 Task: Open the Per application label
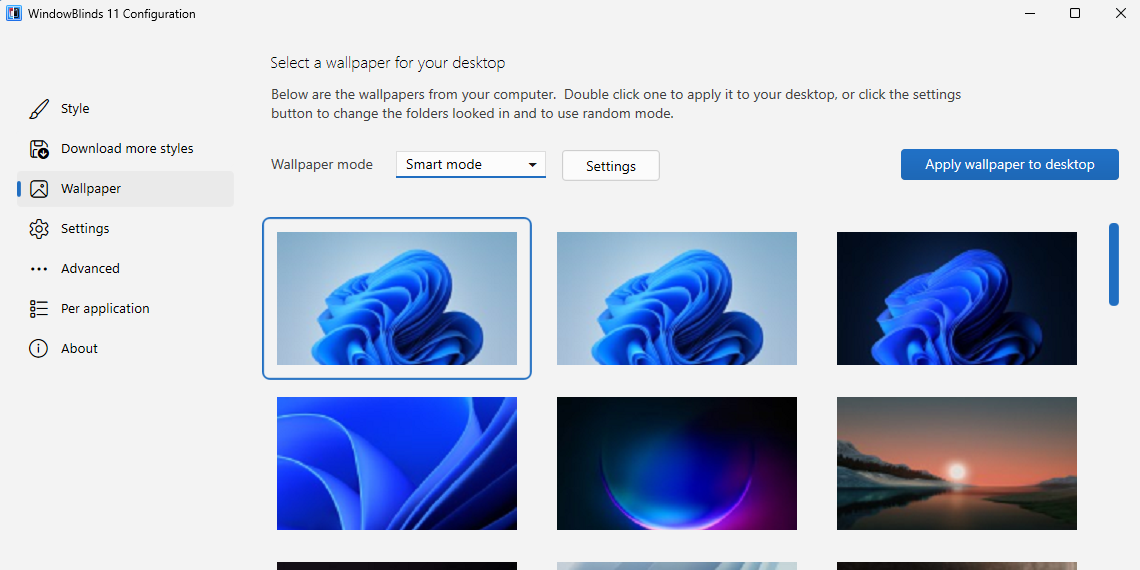tap(105, 309)
